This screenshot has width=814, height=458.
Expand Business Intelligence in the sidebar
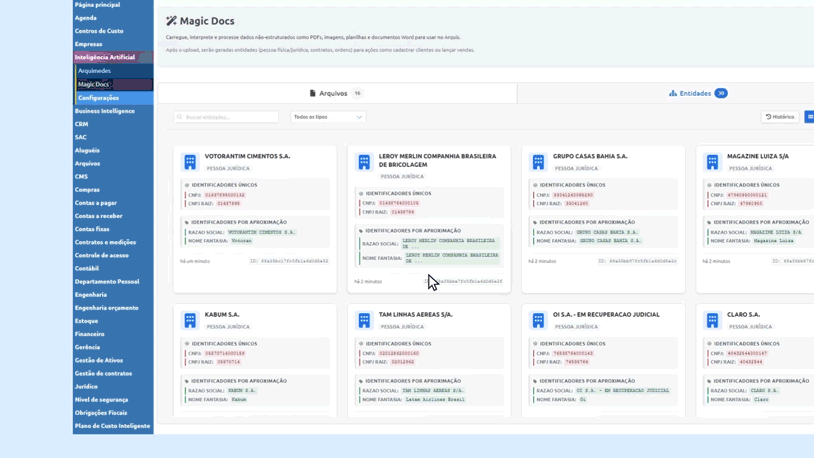(105, 111)
